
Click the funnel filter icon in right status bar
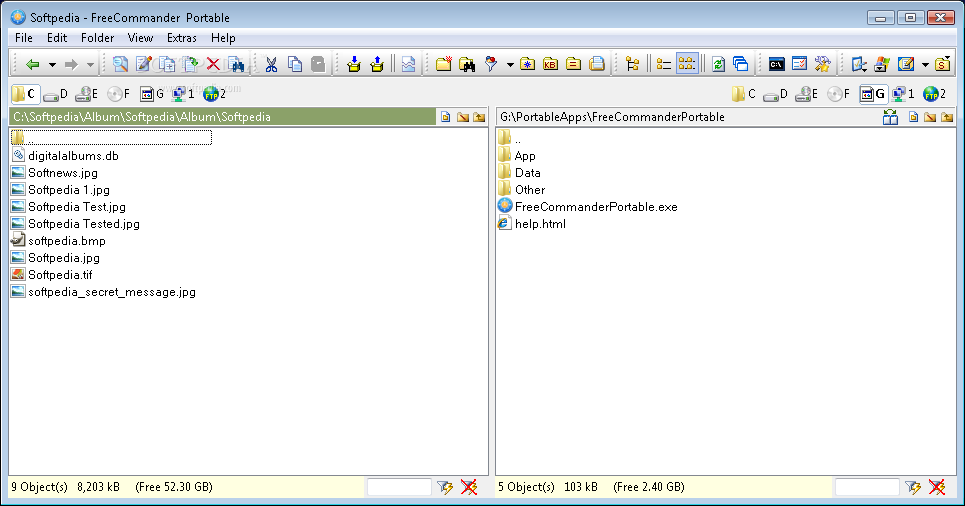pyautogui.click(x=913, y=488)
